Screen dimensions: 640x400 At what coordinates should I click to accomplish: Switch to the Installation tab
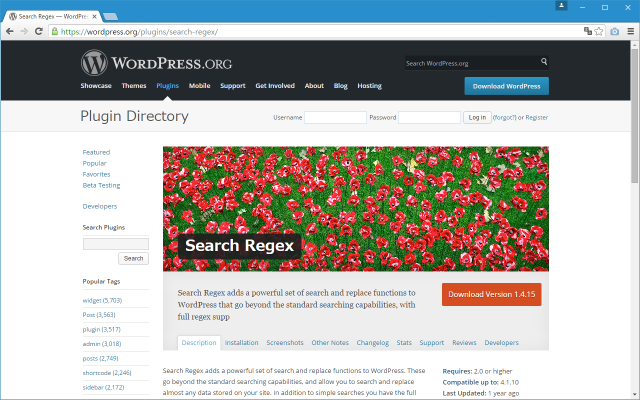[241, 343]
